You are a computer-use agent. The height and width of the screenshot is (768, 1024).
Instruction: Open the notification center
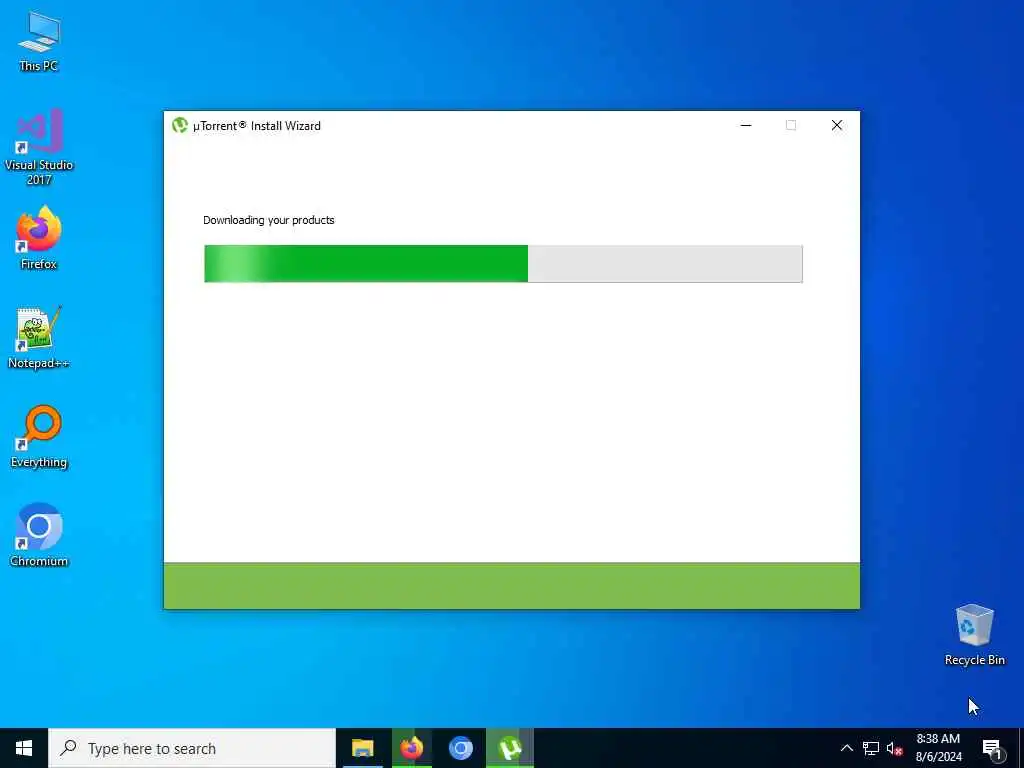tap(992, 748)
